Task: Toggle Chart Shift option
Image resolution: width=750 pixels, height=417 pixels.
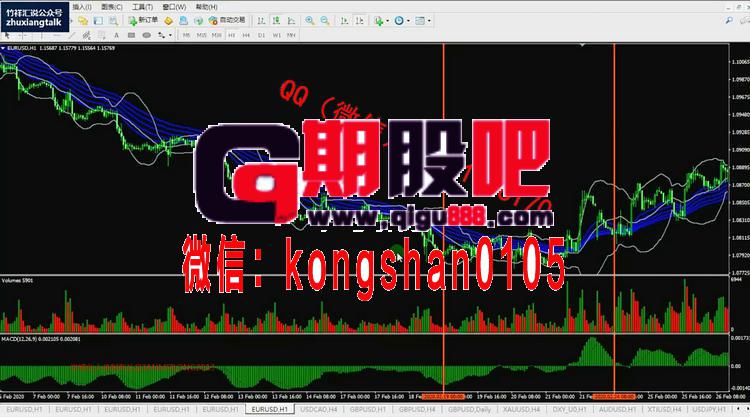Action: (x=360, y=21)
